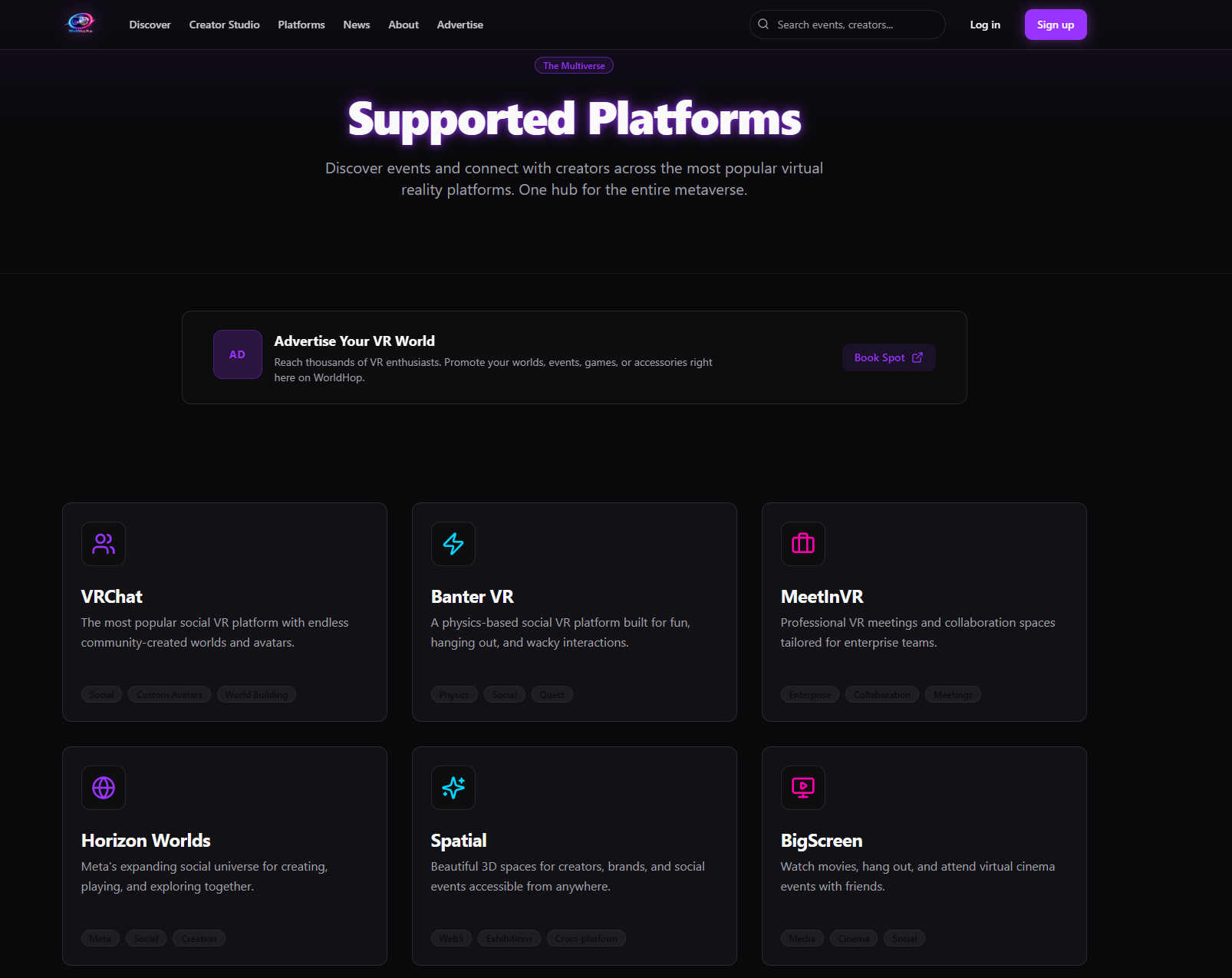Open the Banter VR platform title
The width and height of the screenshot is (1232, 978).
(x=473, y=597)
